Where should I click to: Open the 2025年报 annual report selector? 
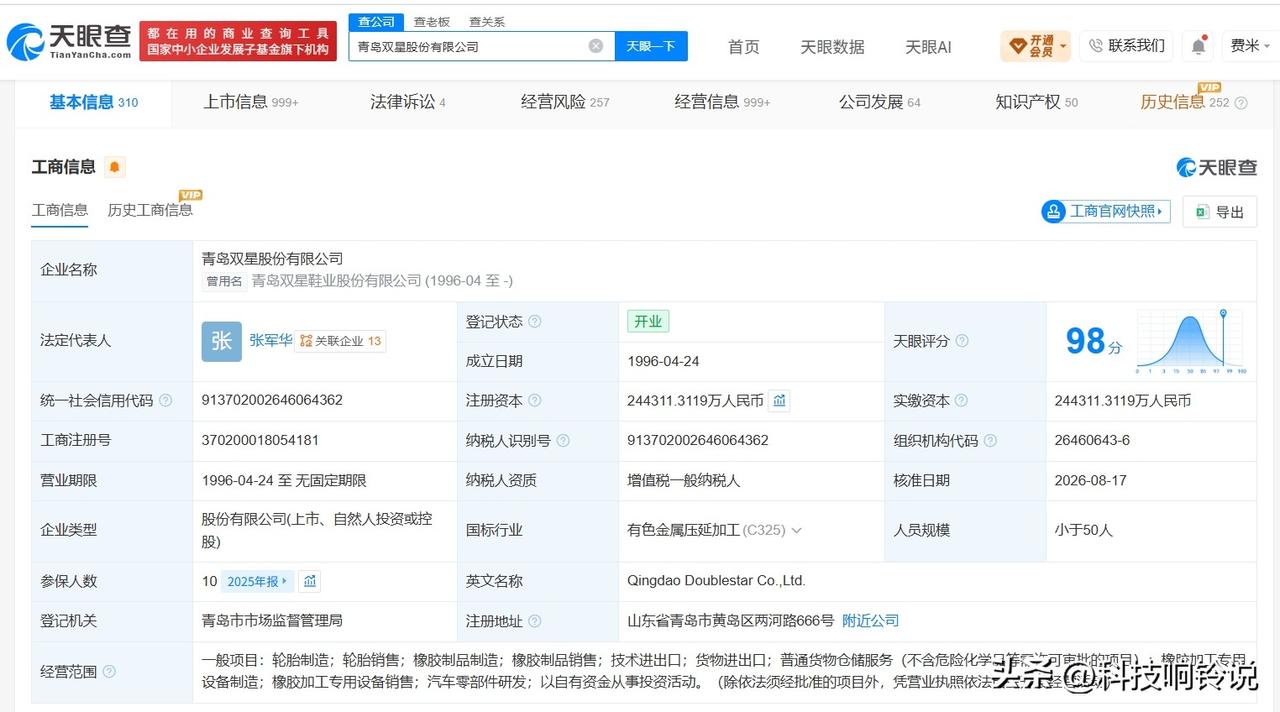(257, 581)
